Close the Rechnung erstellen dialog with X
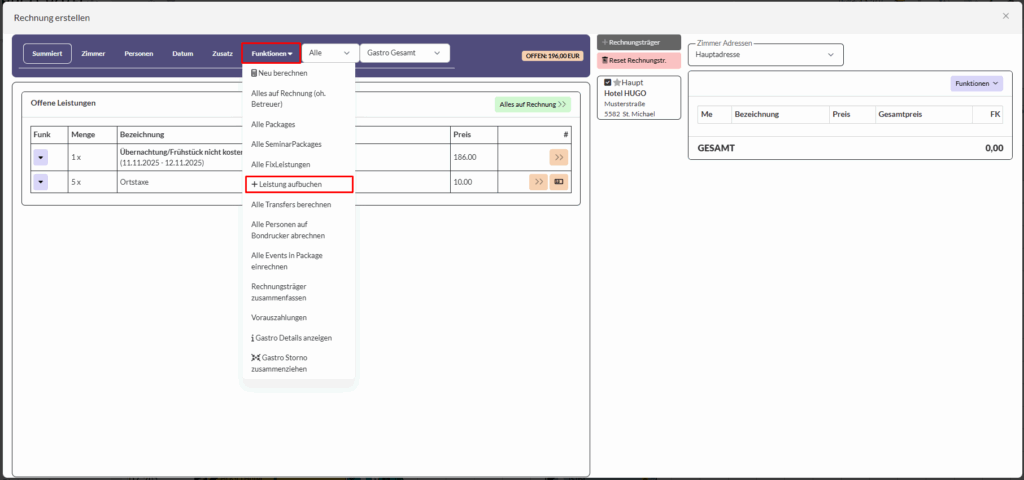 (1005, 16)
